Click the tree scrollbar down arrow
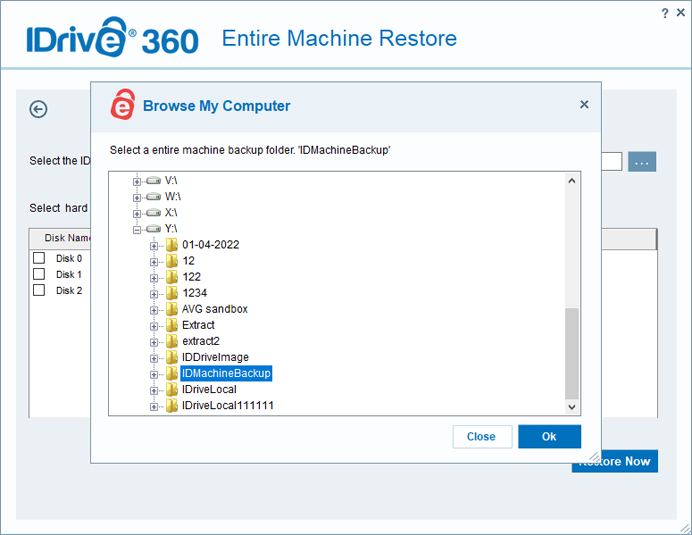The height and width of the screenshot is (535, 692). point(572,407)
